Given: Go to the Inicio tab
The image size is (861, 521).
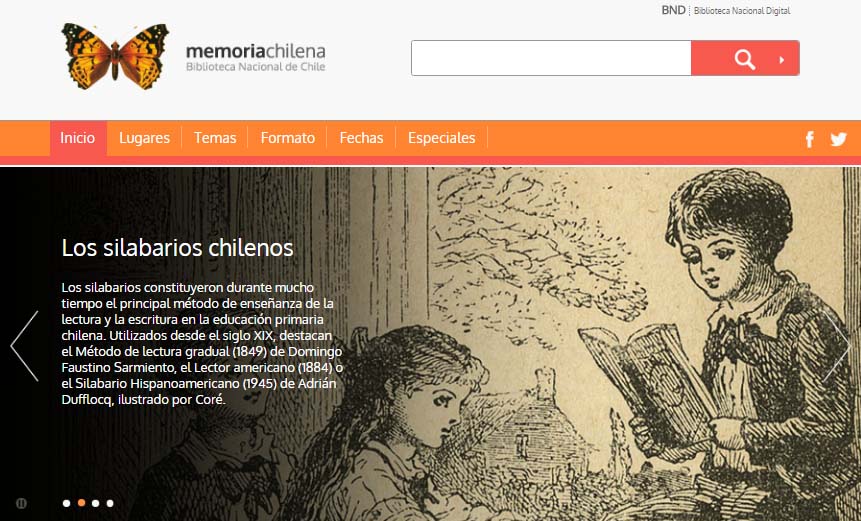Looking at the screenshot, I should click(78, 138).
